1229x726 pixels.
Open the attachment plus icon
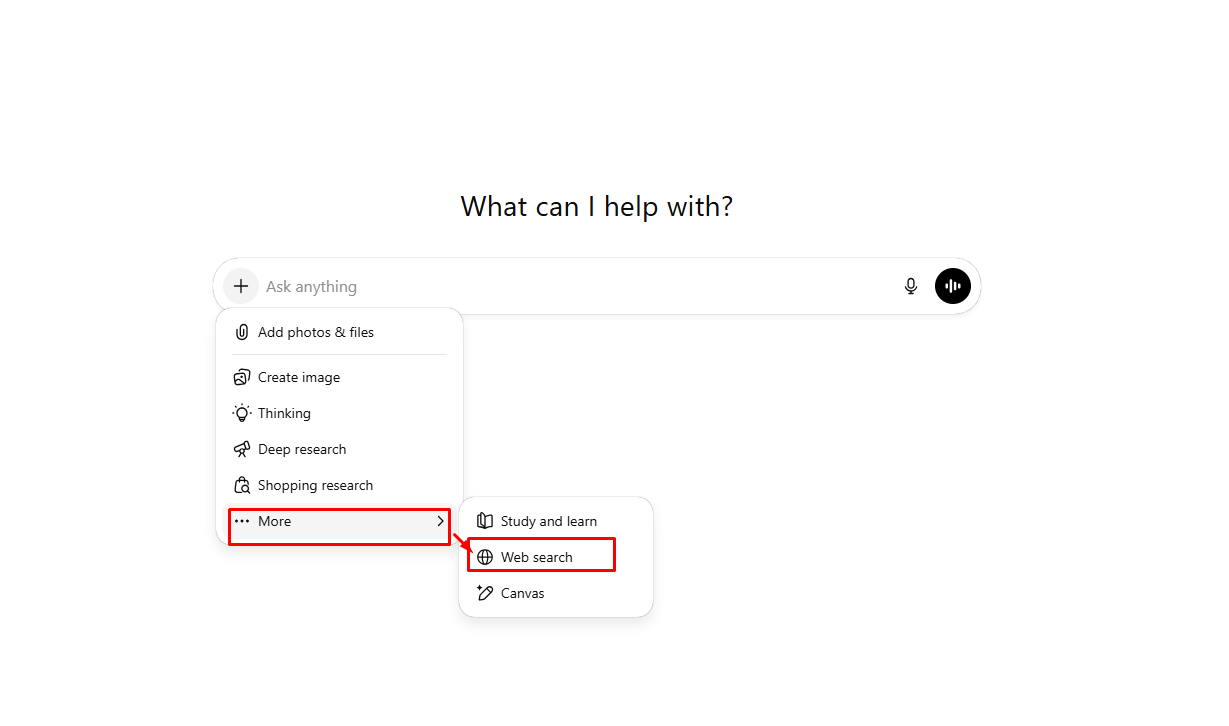pyautogui.click(x=240, y=286)
